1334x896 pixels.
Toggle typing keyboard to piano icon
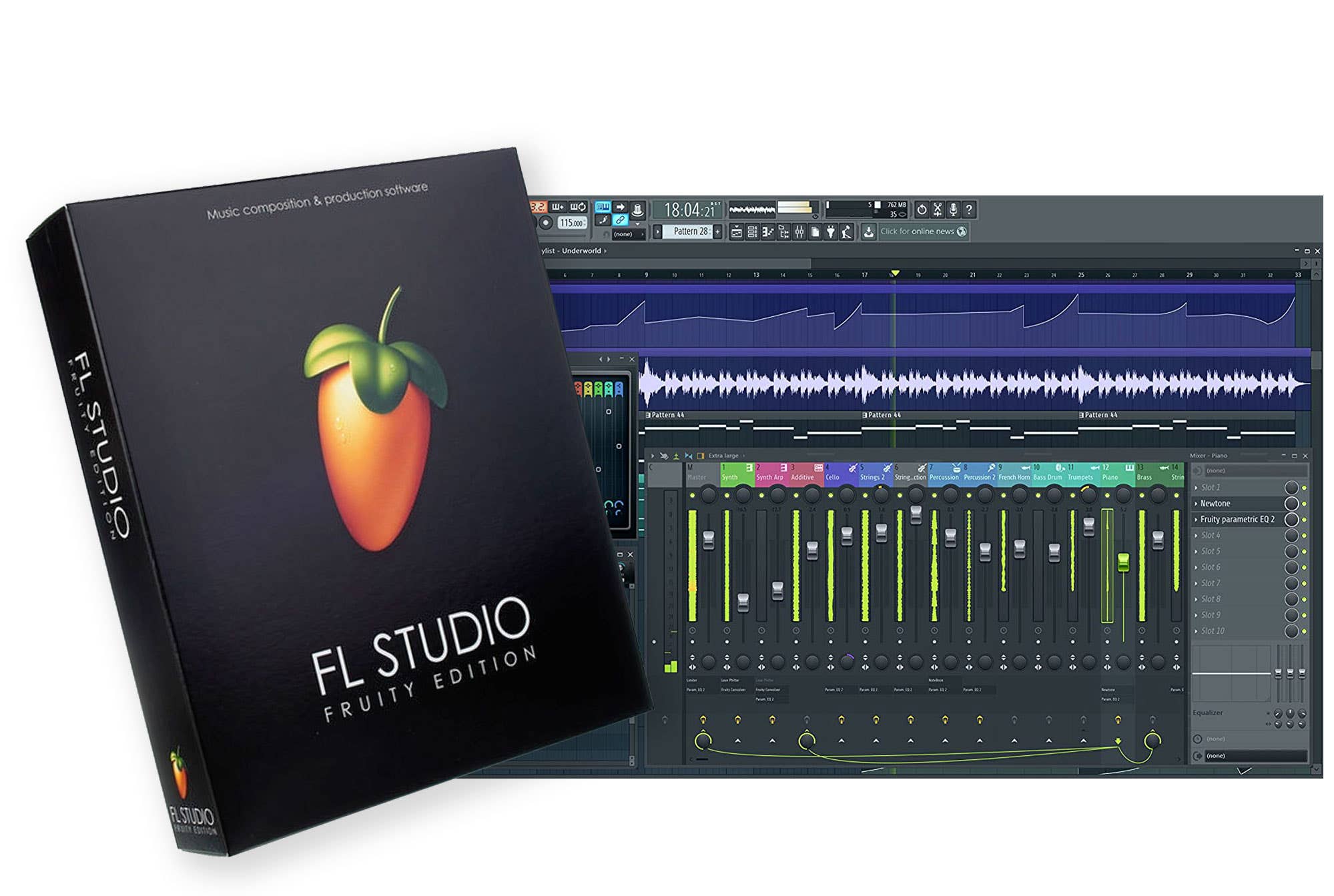click(603, 207)
